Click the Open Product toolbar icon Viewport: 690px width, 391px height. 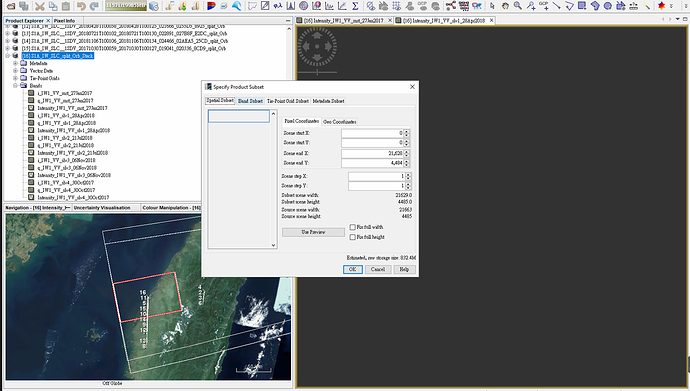pyautogui.click(x=11, y=6)
